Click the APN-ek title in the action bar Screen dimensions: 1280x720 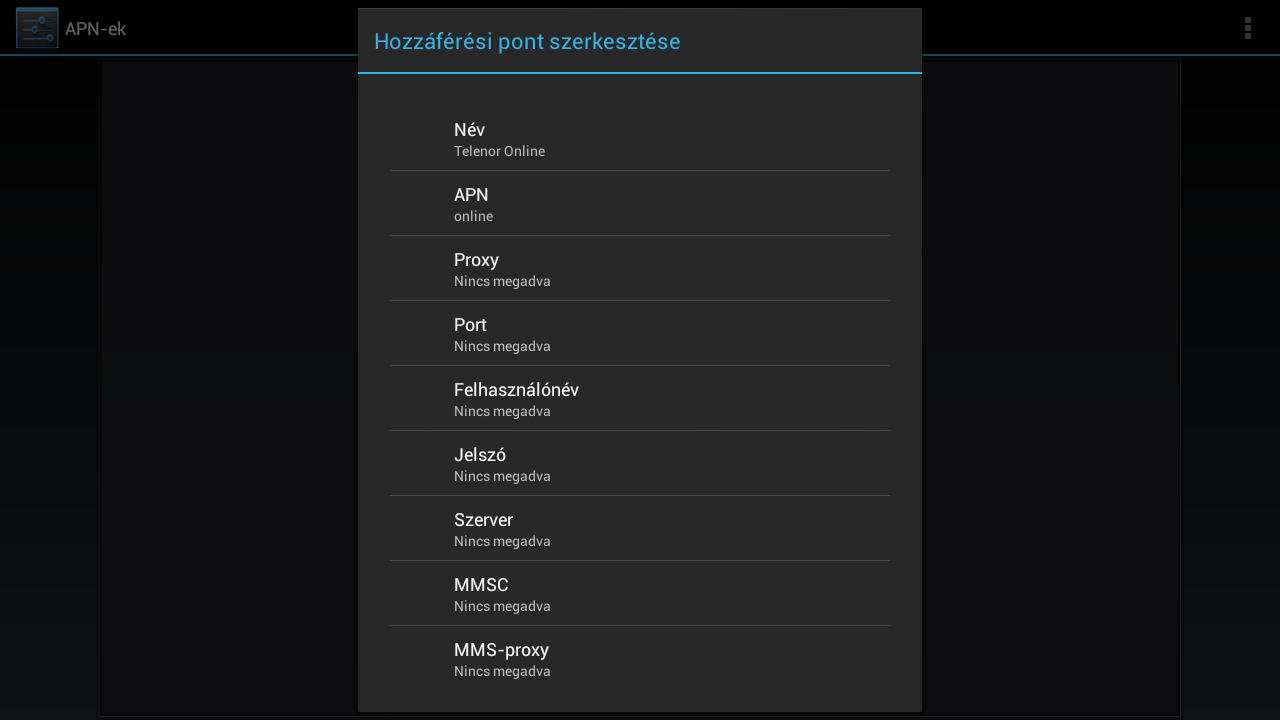click(95, 29)
